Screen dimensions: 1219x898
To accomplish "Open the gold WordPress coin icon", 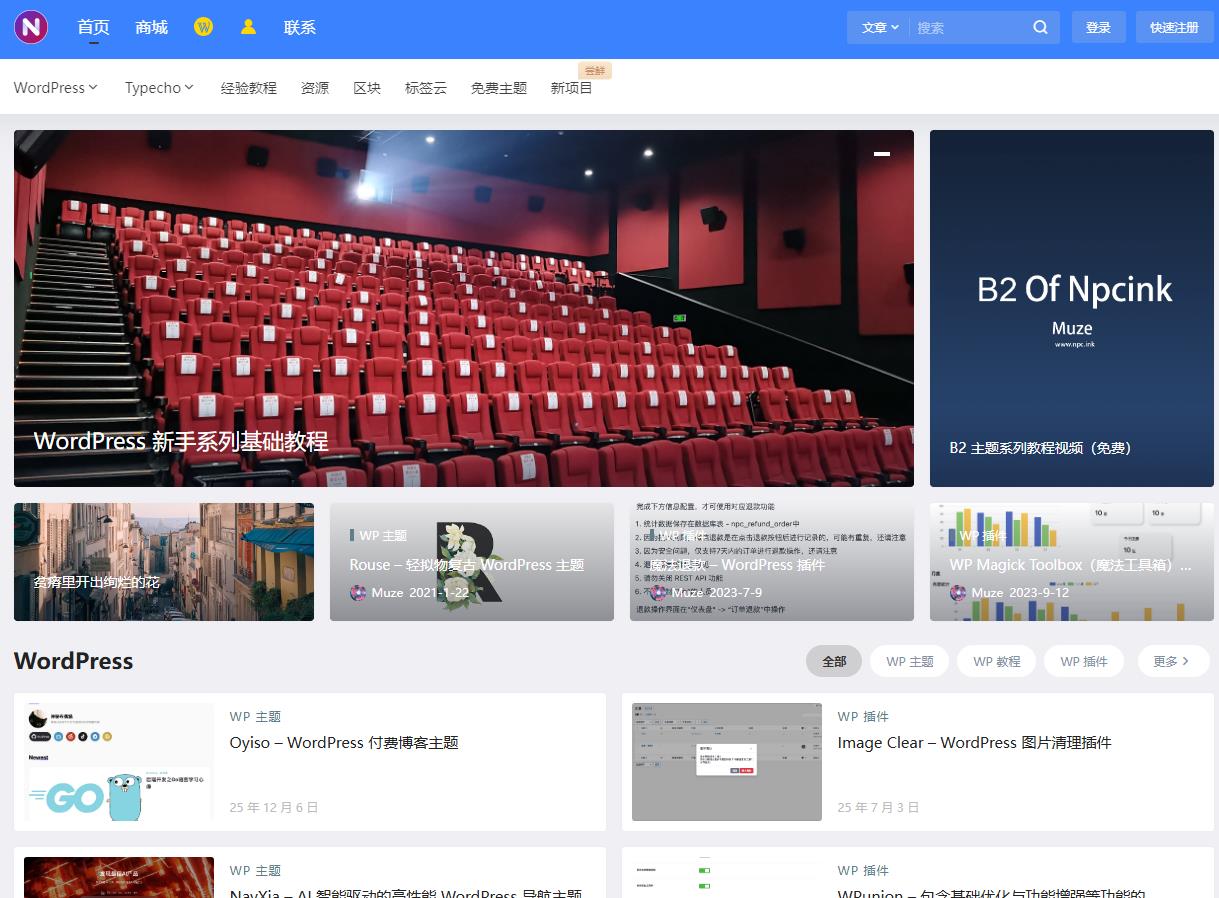I will (203, 27).
